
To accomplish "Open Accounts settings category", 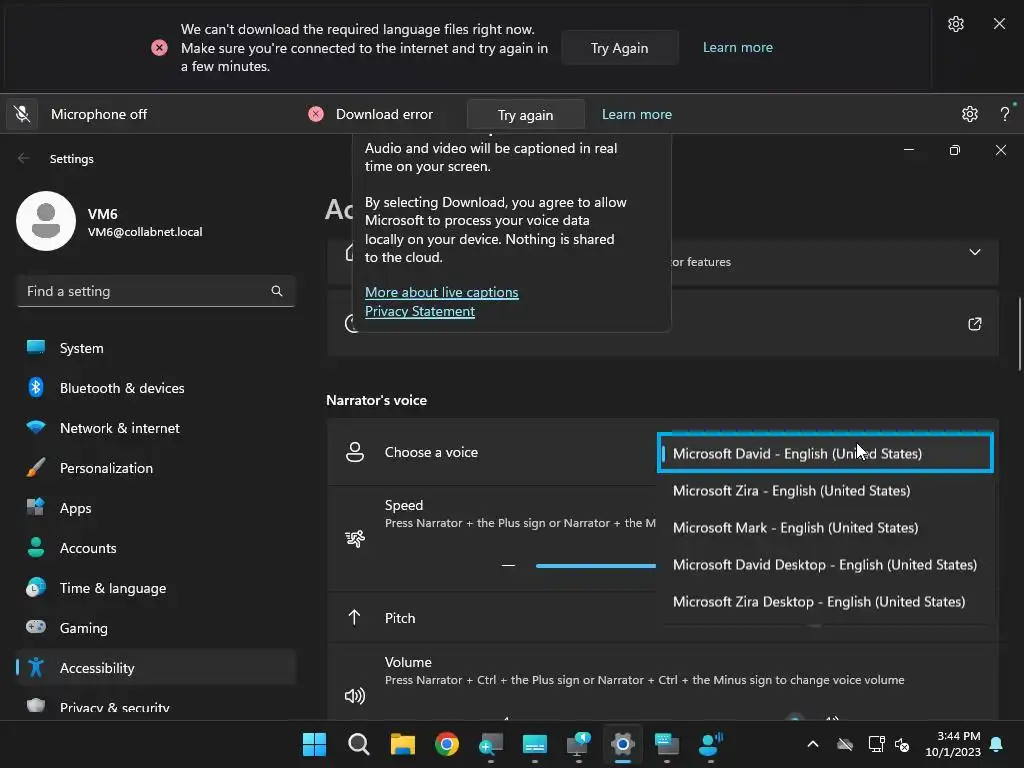I will click(x=156, y=548).
